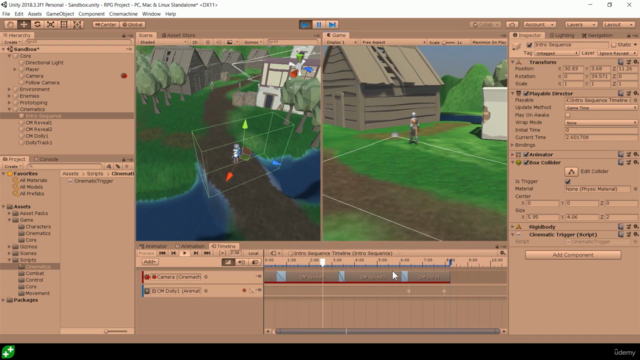
Task: Open Transform component settings gear
Action: pos(636,62)
